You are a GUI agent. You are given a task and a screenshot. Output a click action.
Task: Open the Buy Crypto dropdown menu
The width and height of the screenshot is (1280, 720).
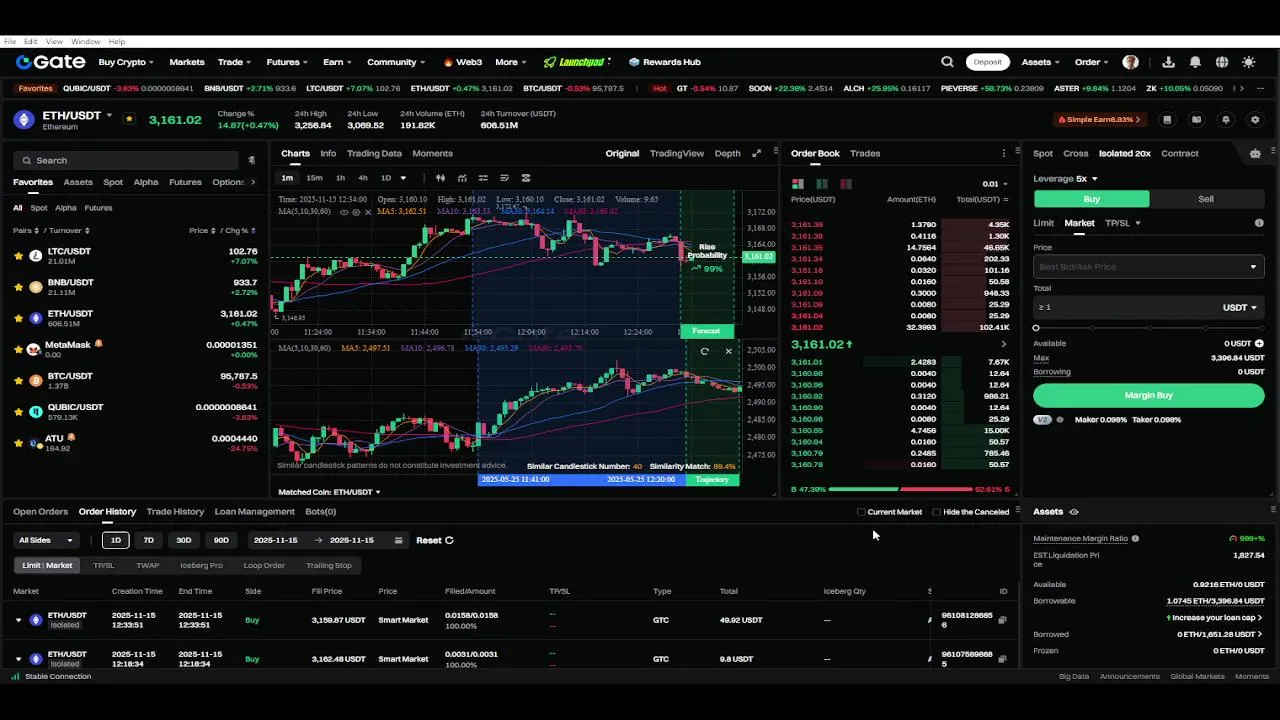126,62
